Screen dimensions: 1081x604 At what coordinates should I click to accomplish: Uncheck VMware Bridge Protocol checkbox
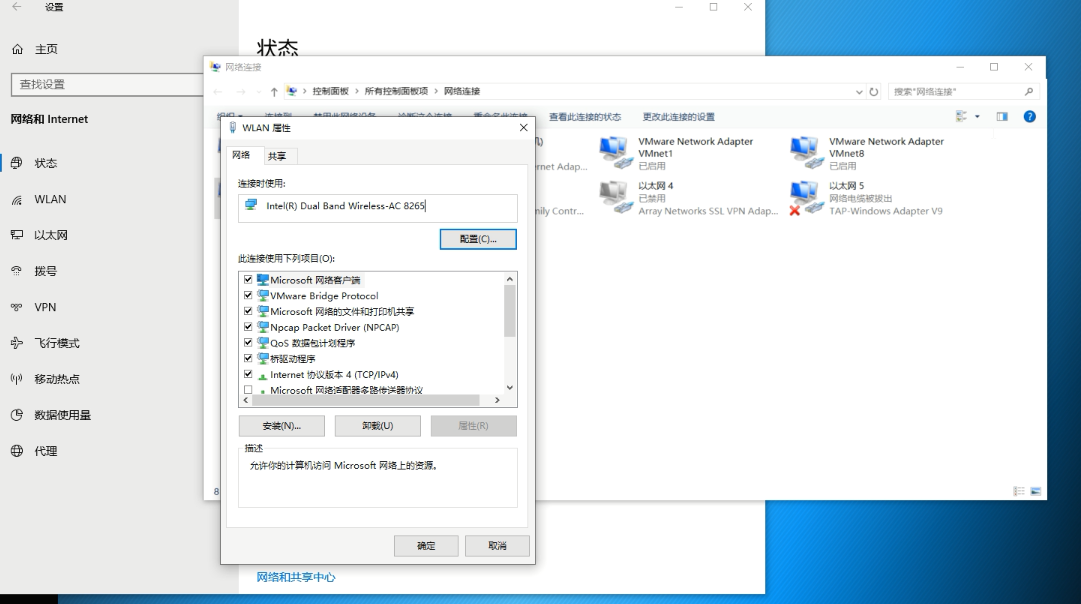pos(248,295)
